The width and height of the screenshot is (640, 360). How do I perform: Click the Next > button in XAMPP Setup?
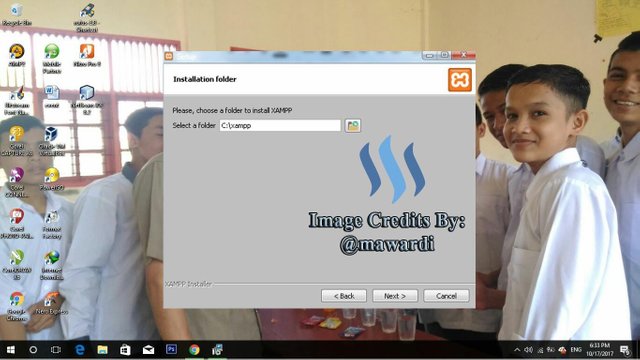coord(395,296)
